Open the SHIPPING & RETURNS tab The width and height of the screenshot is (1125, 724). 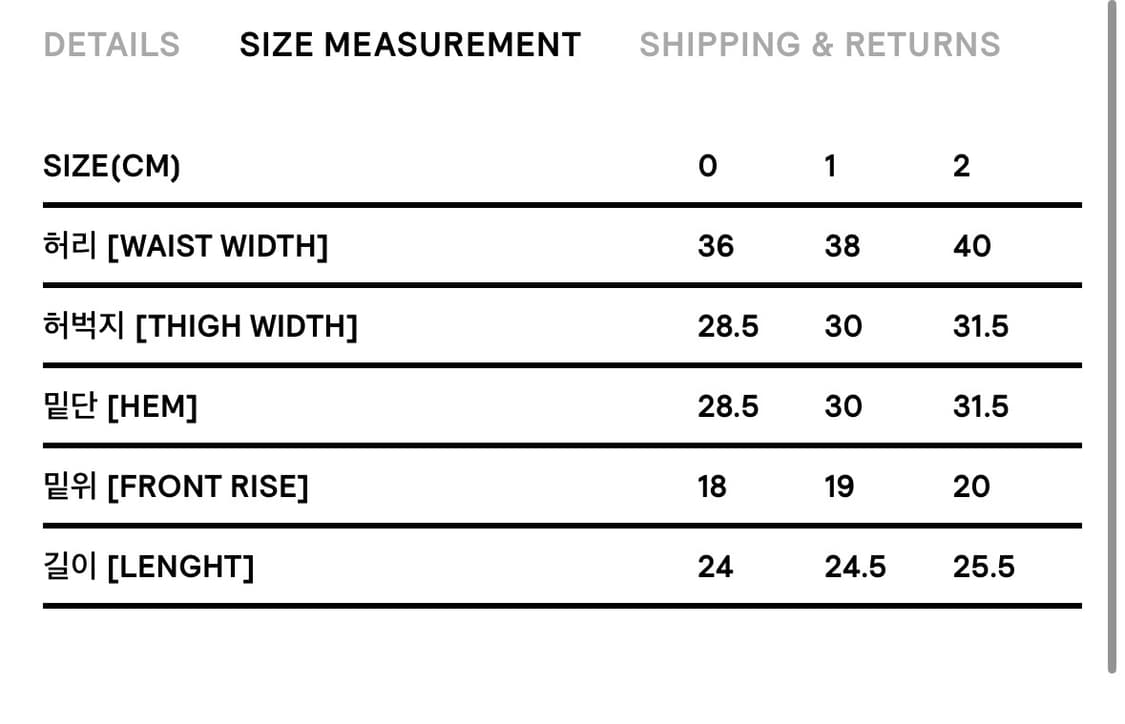(x=819, y=45)
